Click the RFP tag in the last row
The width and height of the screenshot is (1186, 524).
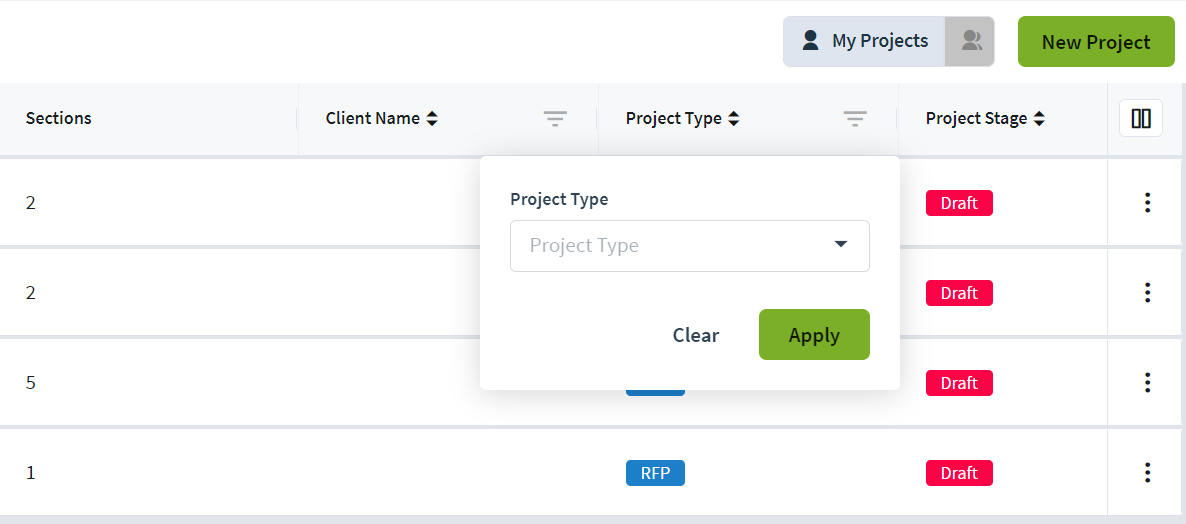coord(655,473)
